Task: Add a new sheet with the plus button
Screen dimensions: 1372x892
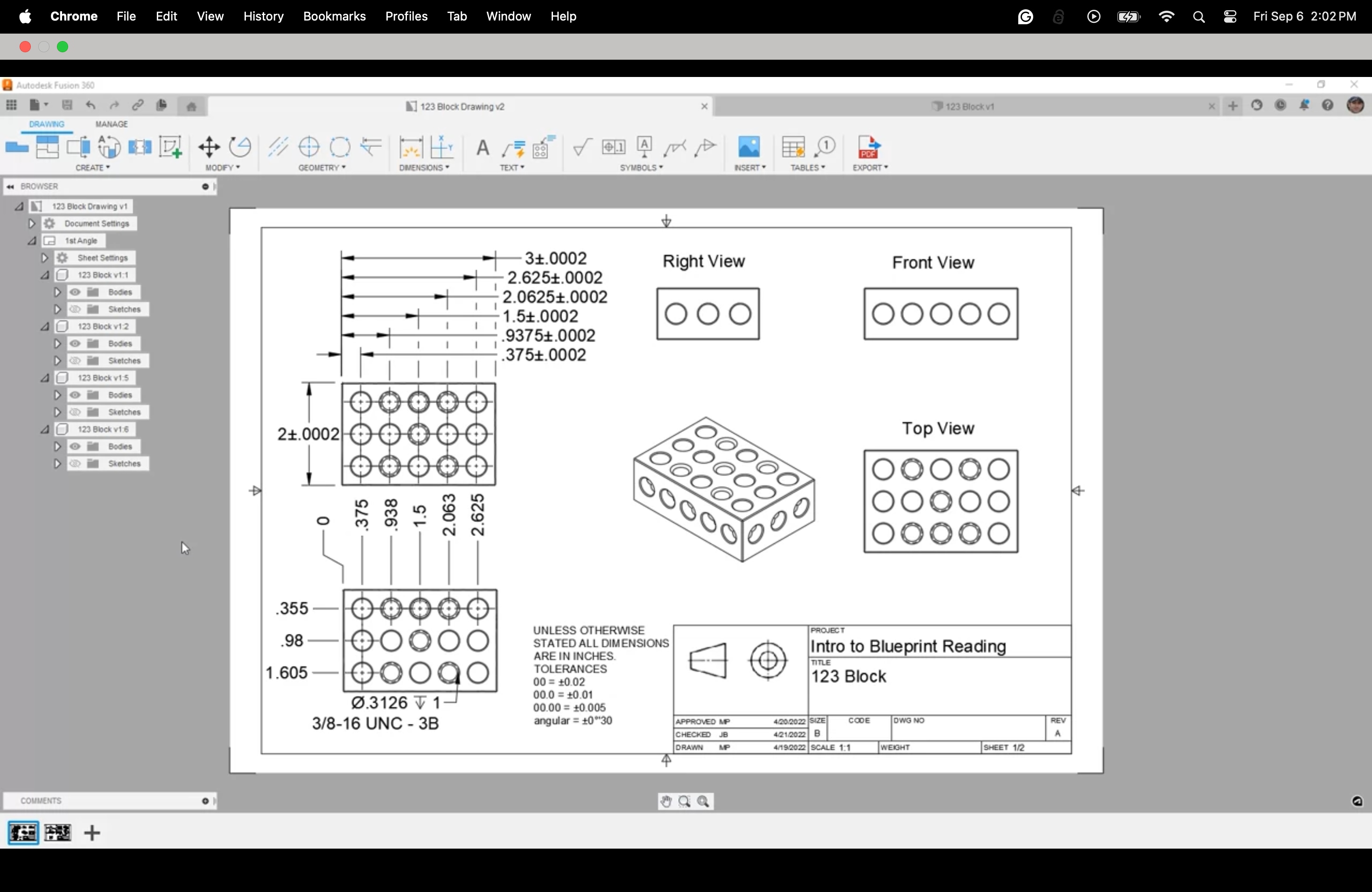Action: [91, 833]
